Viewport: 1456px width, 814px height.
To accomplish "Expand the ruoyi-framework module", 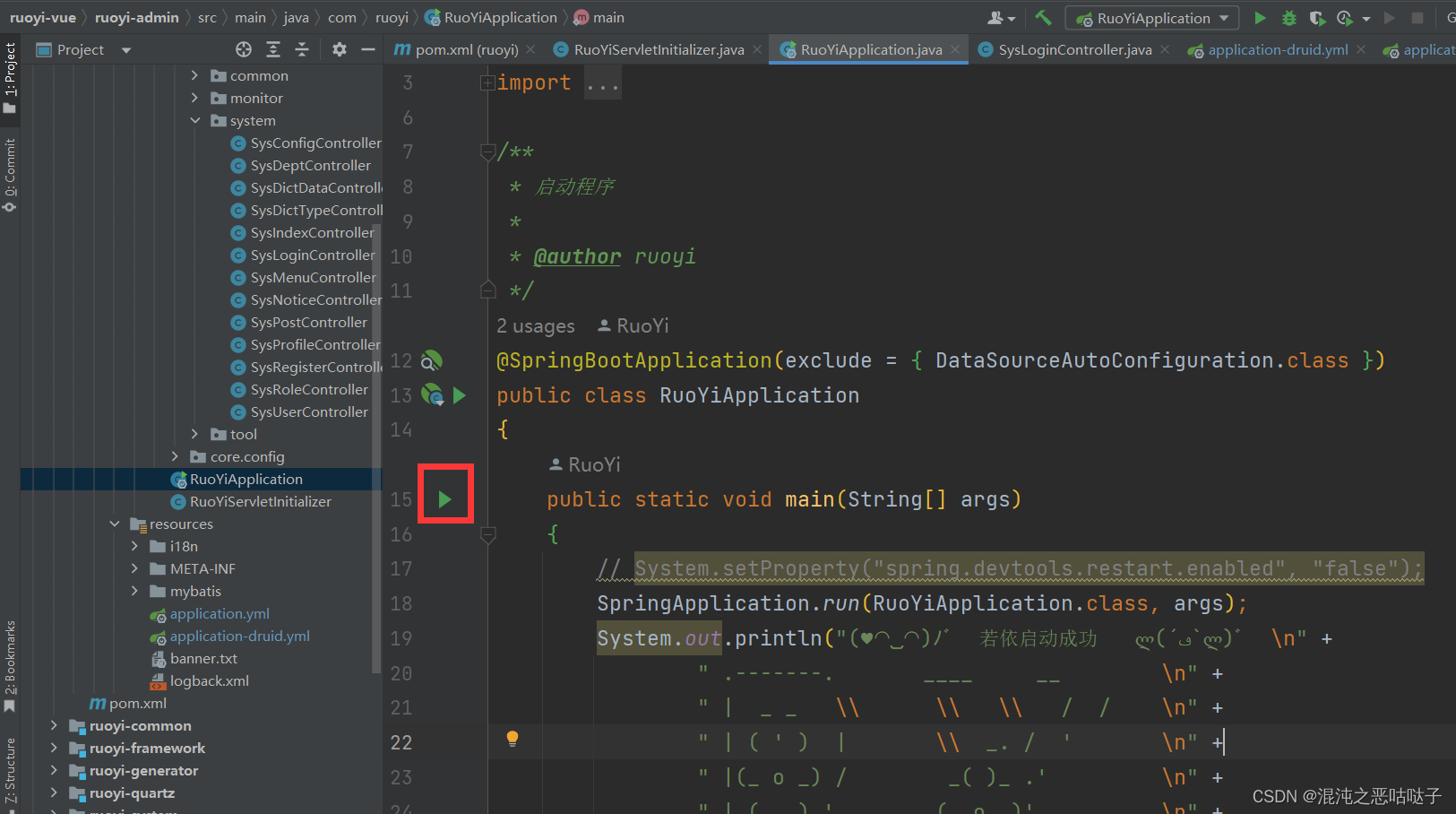I will coord(54,748).
